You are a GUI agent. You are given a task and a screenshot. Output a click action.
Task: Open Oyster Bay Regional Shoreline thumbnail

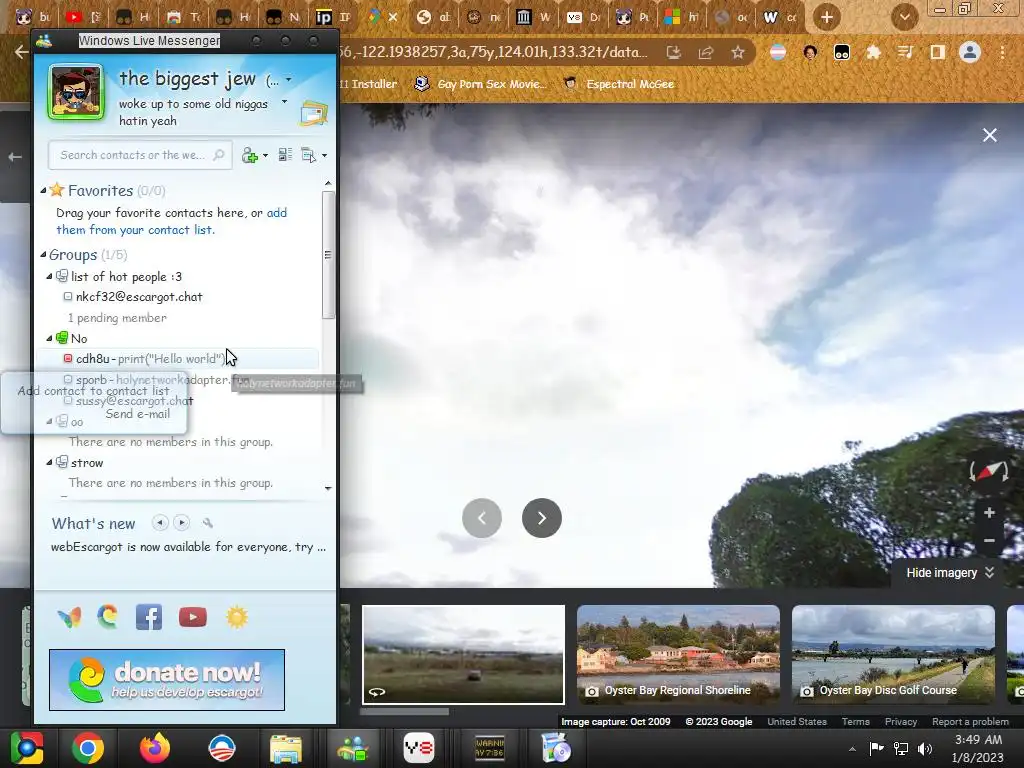[678, 654]
